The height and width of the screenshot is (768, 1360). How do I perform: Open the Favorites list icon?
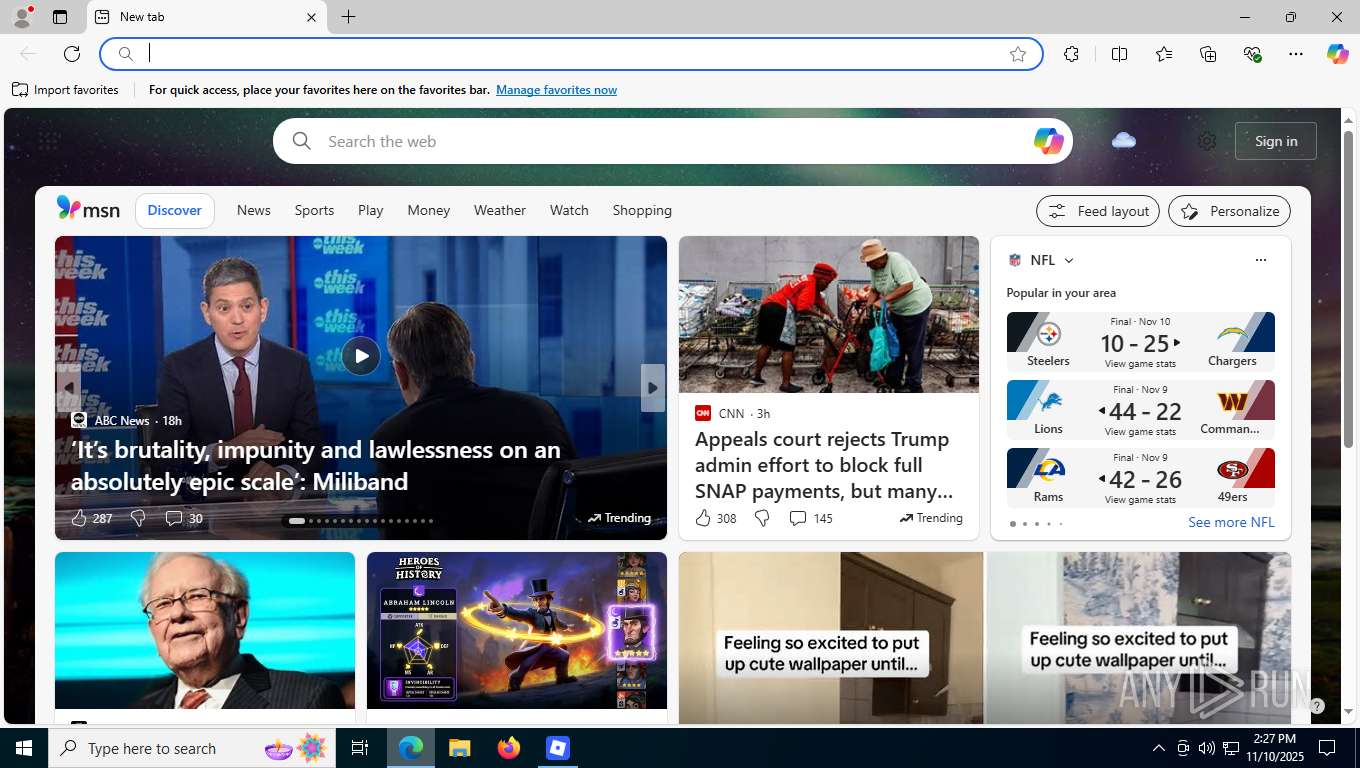tap(1164, 54)
